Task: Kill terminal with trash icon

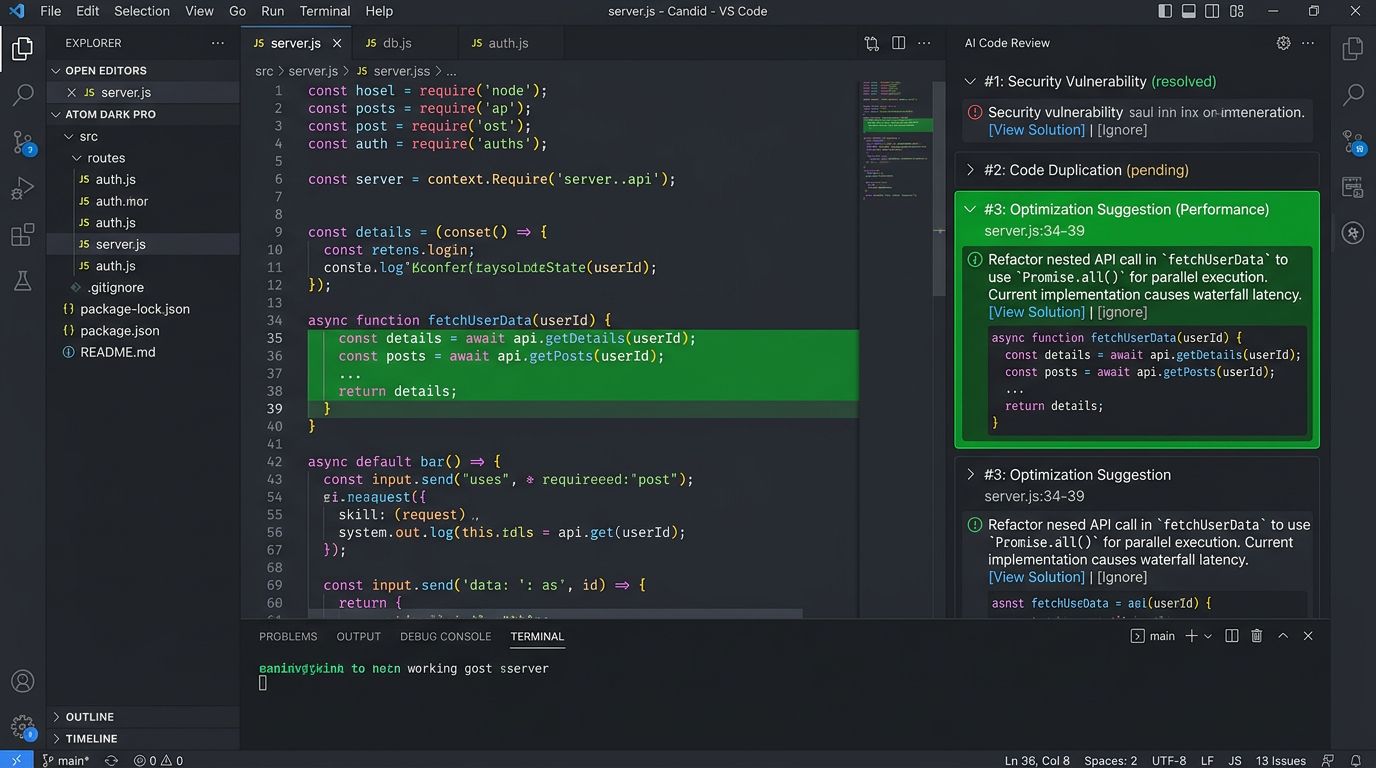Action: coord(1257,636)
